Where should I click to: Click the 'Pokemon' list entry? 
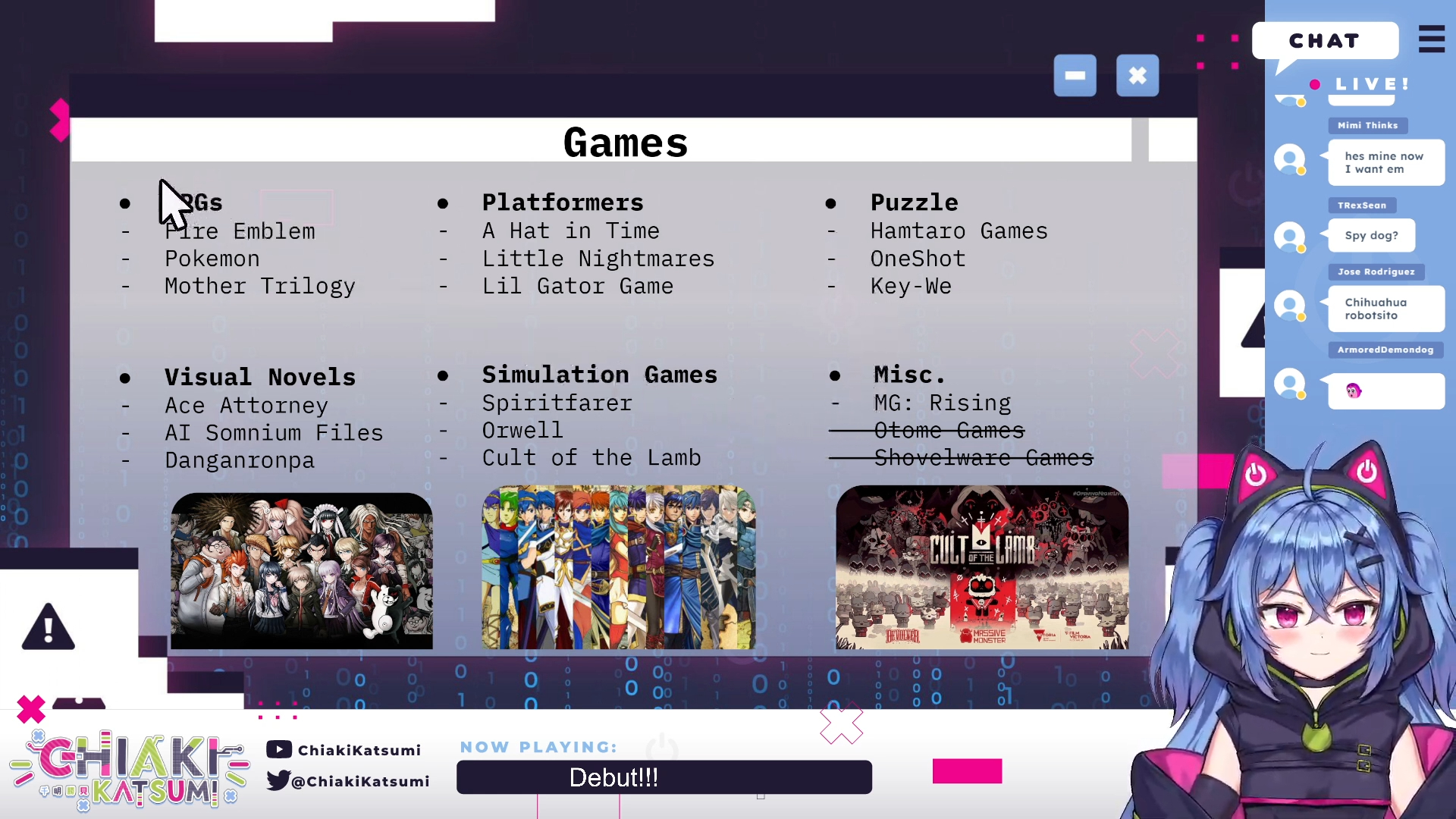(212, 259)
